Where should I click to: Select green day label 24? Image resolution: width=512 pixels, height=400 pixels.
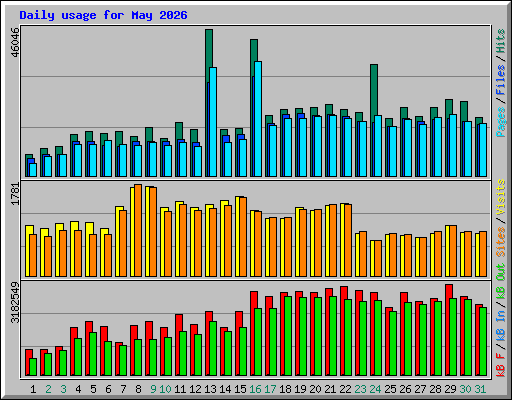[x=375, y=389]
